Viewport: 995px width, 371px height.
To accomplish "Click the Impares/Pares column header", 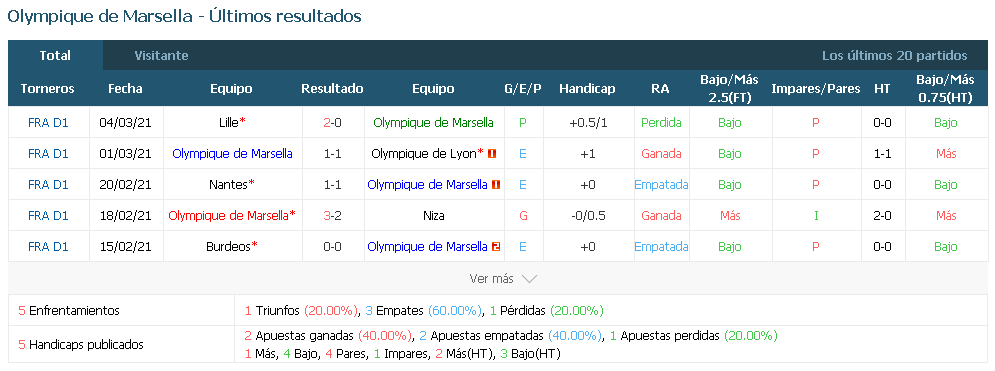I will [x=815, y=89].
